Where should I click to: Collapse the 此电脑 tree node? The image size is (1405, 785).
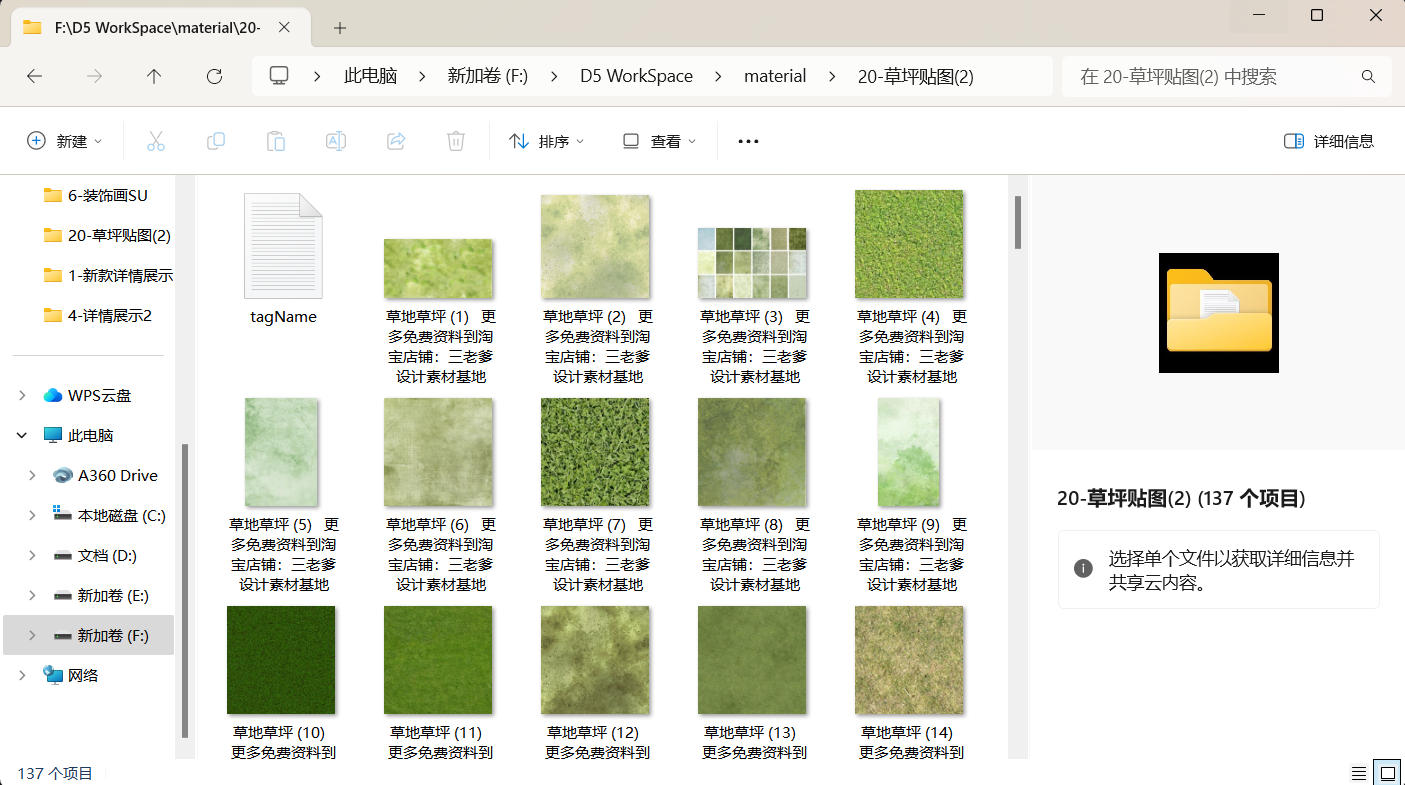click(22, 436)
